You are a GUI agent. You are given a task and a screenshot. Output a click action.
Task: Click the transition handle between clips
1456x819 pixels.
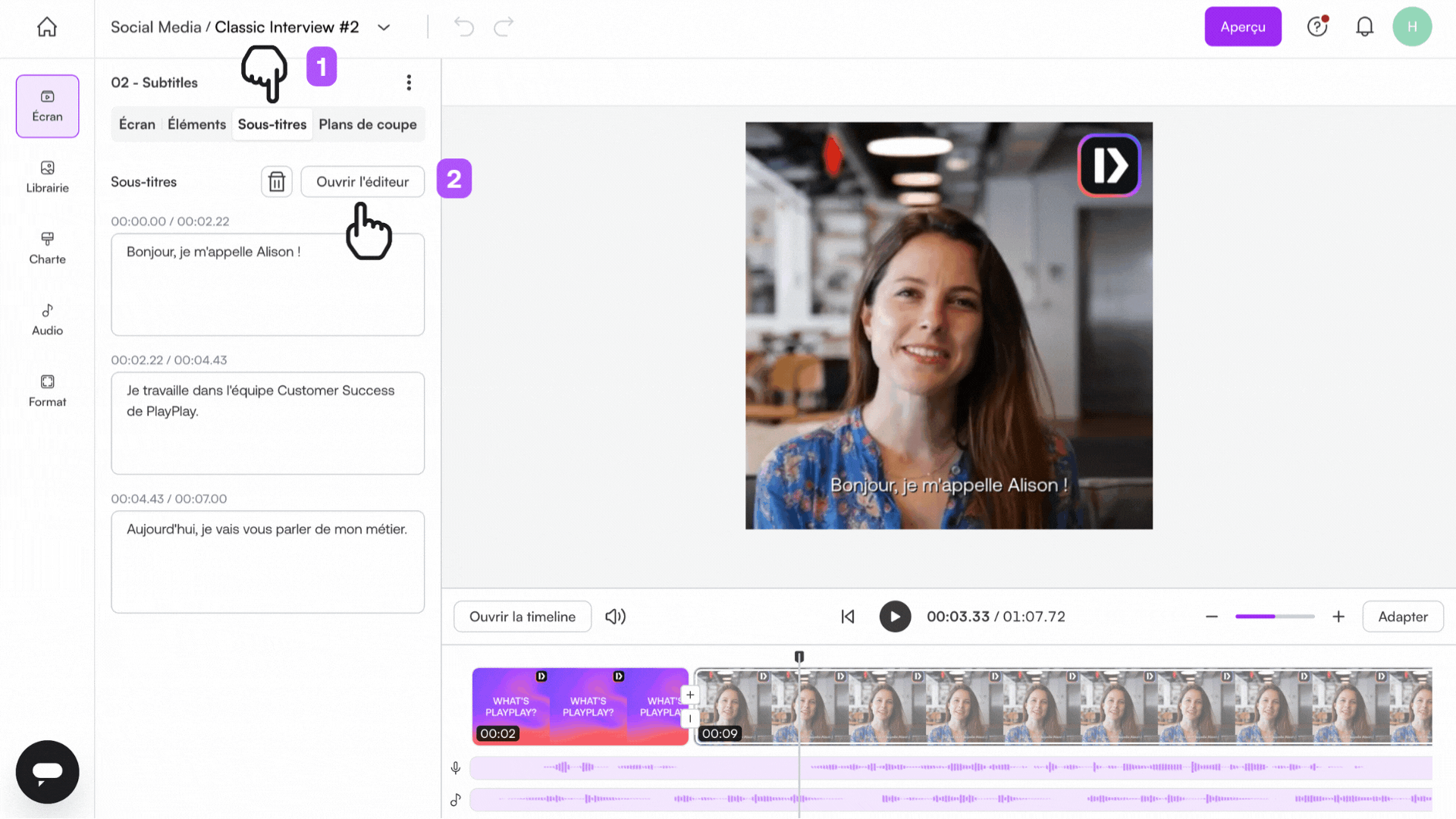click(x=690, y=719)
